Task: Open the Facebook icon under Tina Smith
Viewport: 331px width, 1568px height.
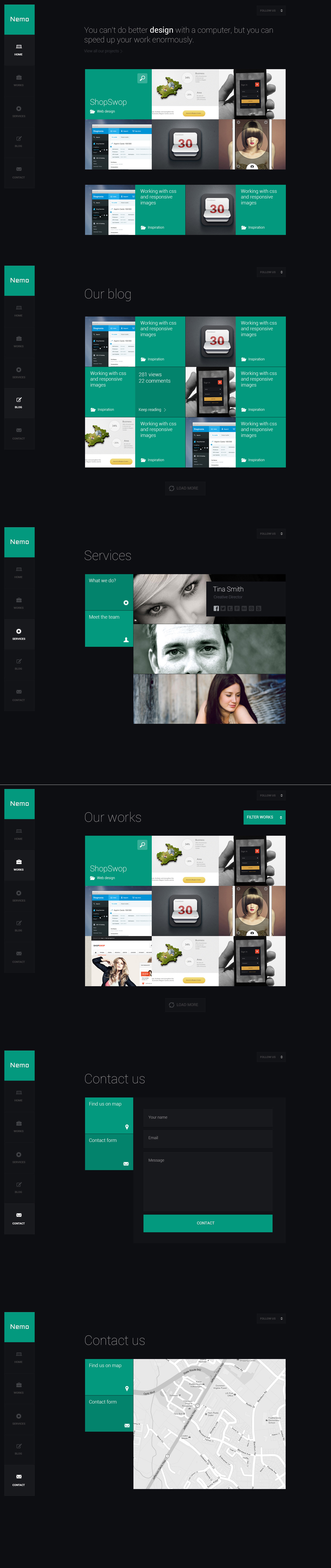Action: coord(216,608)
